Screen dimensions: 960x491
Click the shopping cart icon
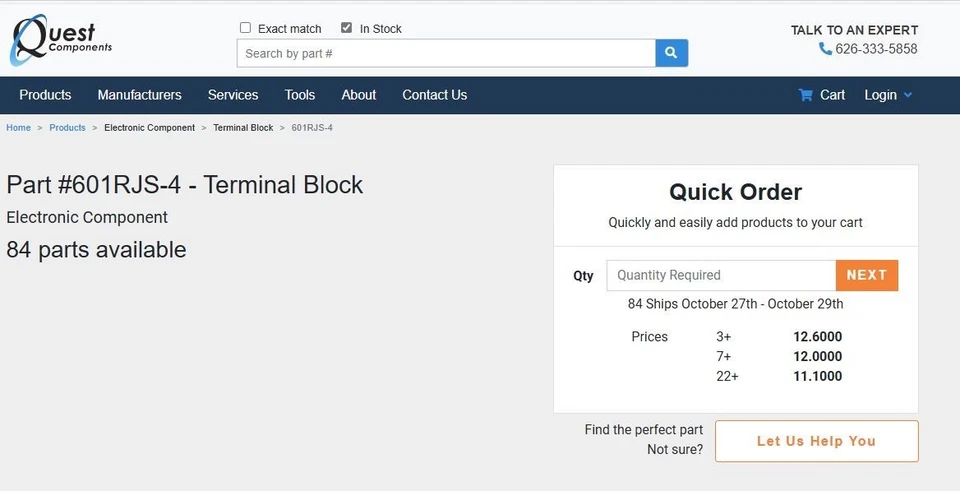806,95
